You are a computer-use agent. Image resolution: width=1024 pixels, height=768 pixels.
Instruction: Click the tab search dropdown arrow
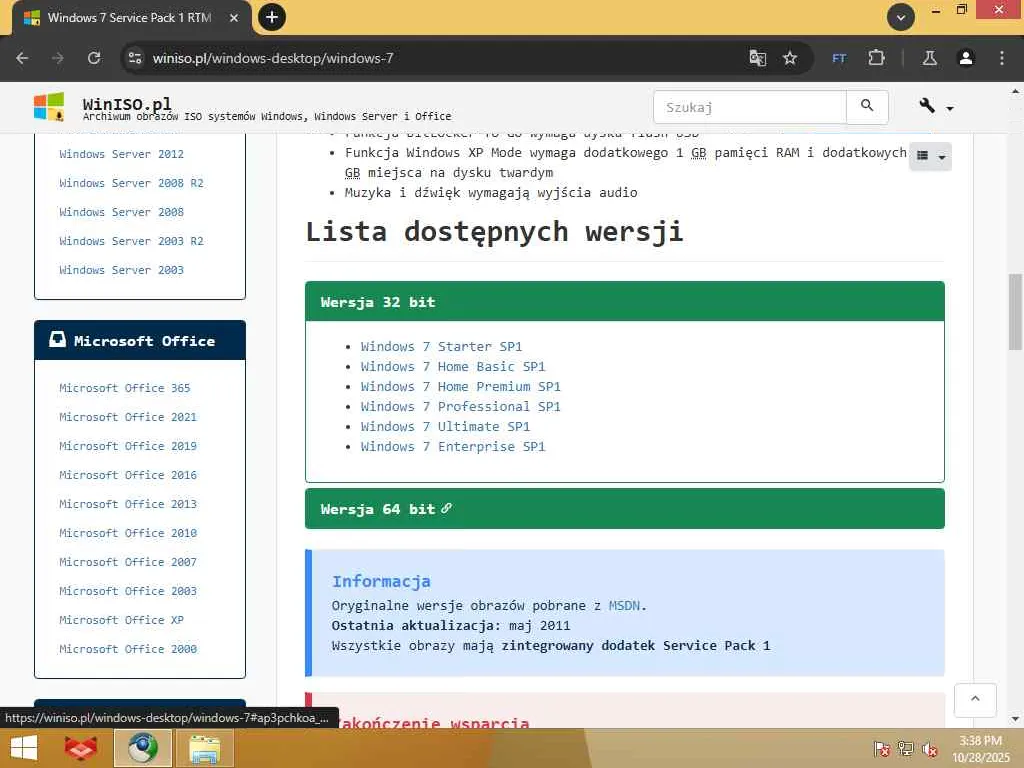point(901,17)
